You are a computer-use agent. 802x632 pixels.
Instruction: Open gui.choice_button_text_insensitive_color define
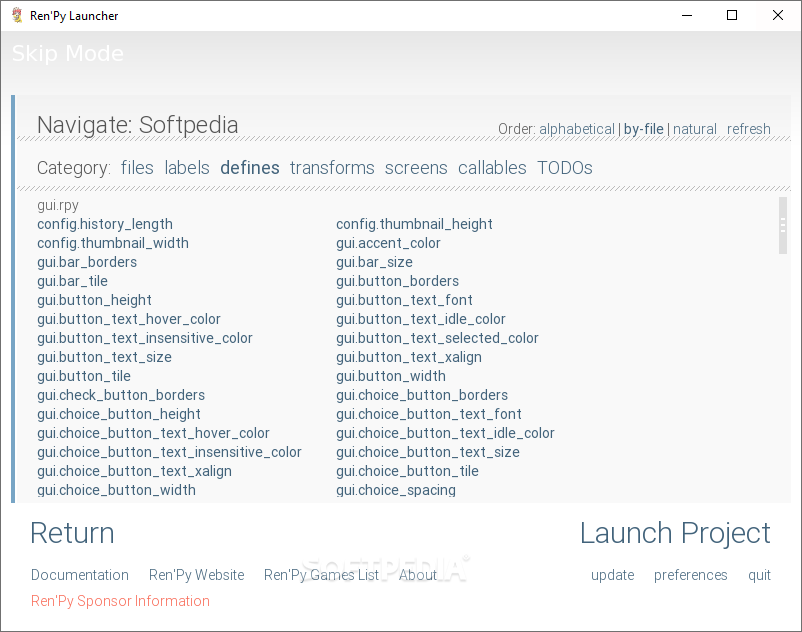coord(169,452)
